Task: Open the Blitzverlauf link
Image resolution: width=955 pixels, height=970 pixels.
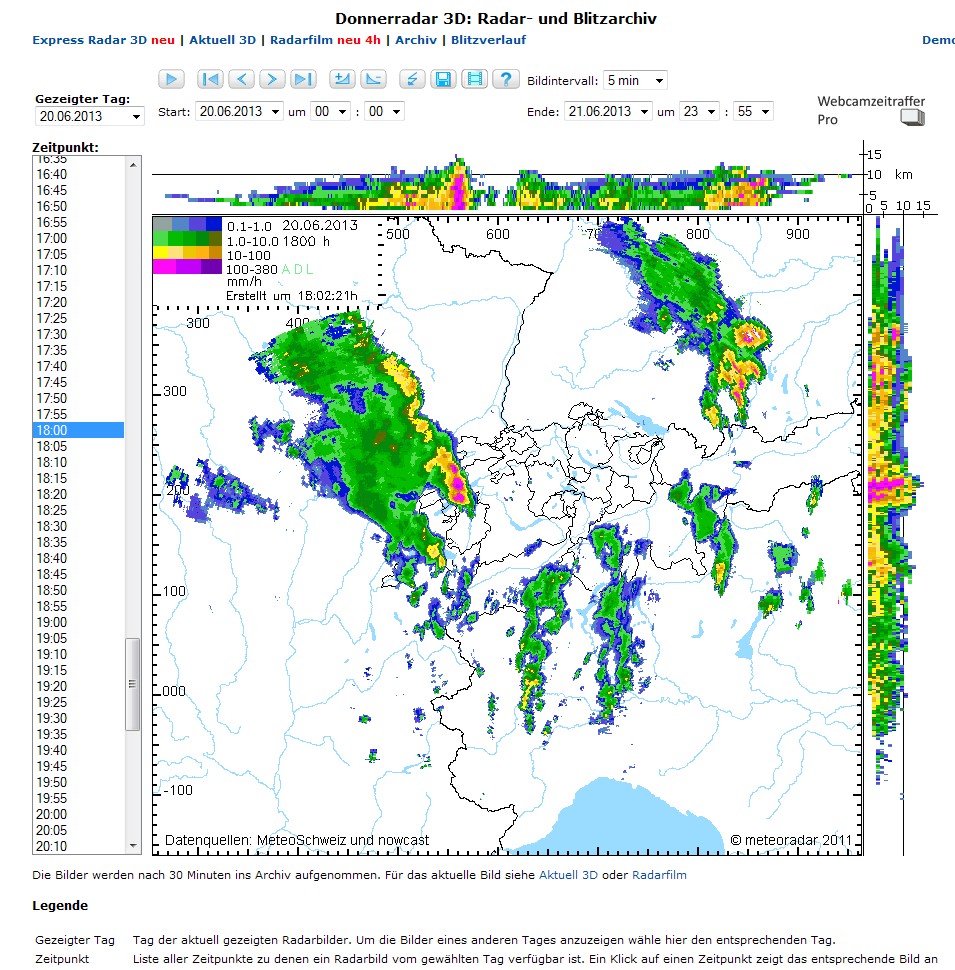Action: click(489, 40)
